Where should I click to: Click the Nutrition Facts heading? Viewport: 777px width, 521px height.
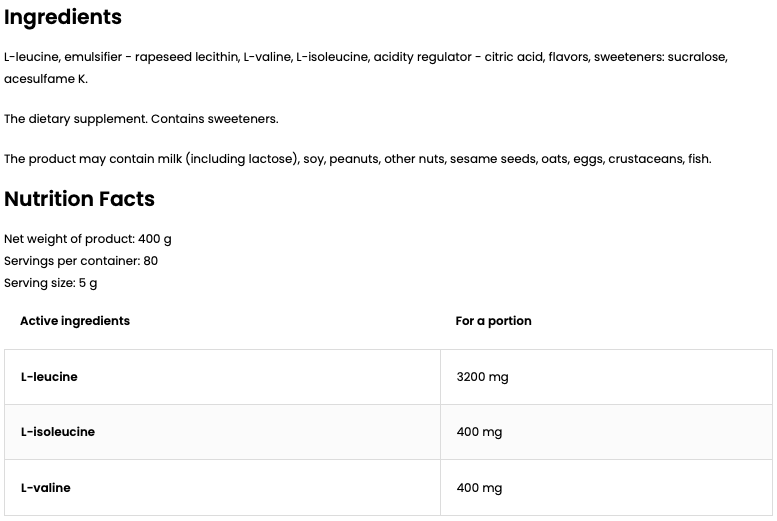coord(80,199)
